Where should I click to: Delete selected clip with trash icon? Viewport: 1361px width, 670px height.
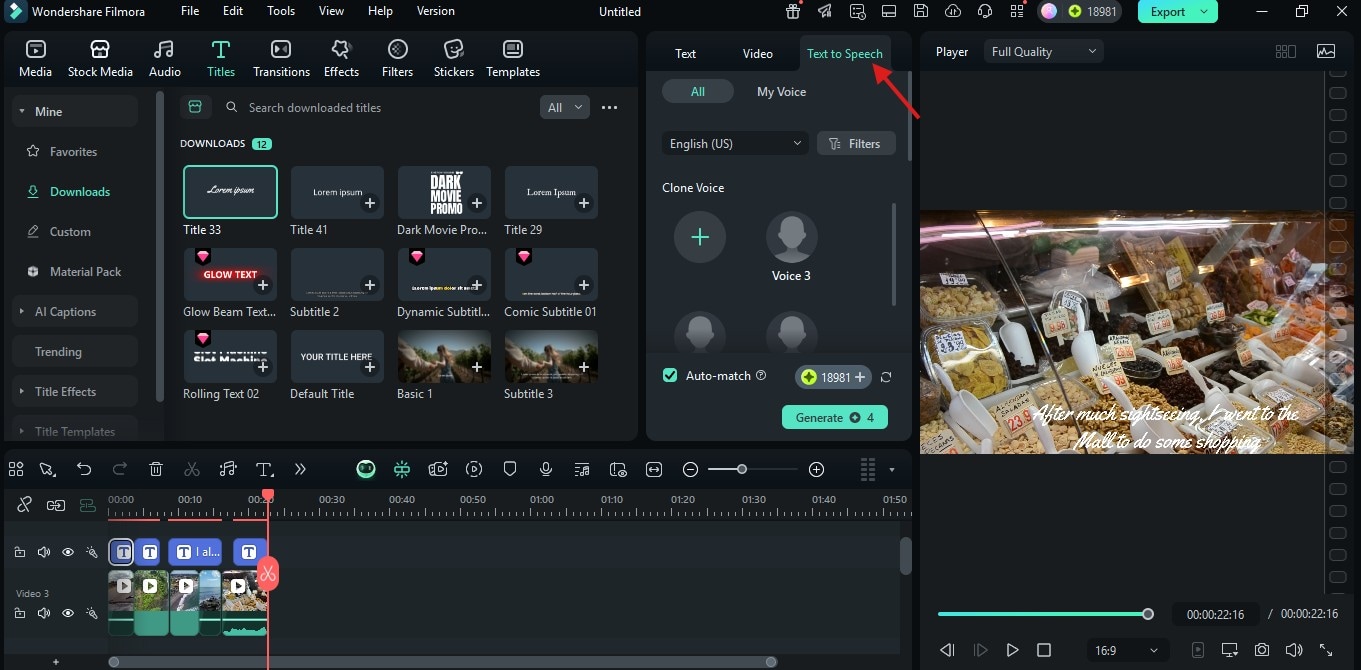(156, 469)
